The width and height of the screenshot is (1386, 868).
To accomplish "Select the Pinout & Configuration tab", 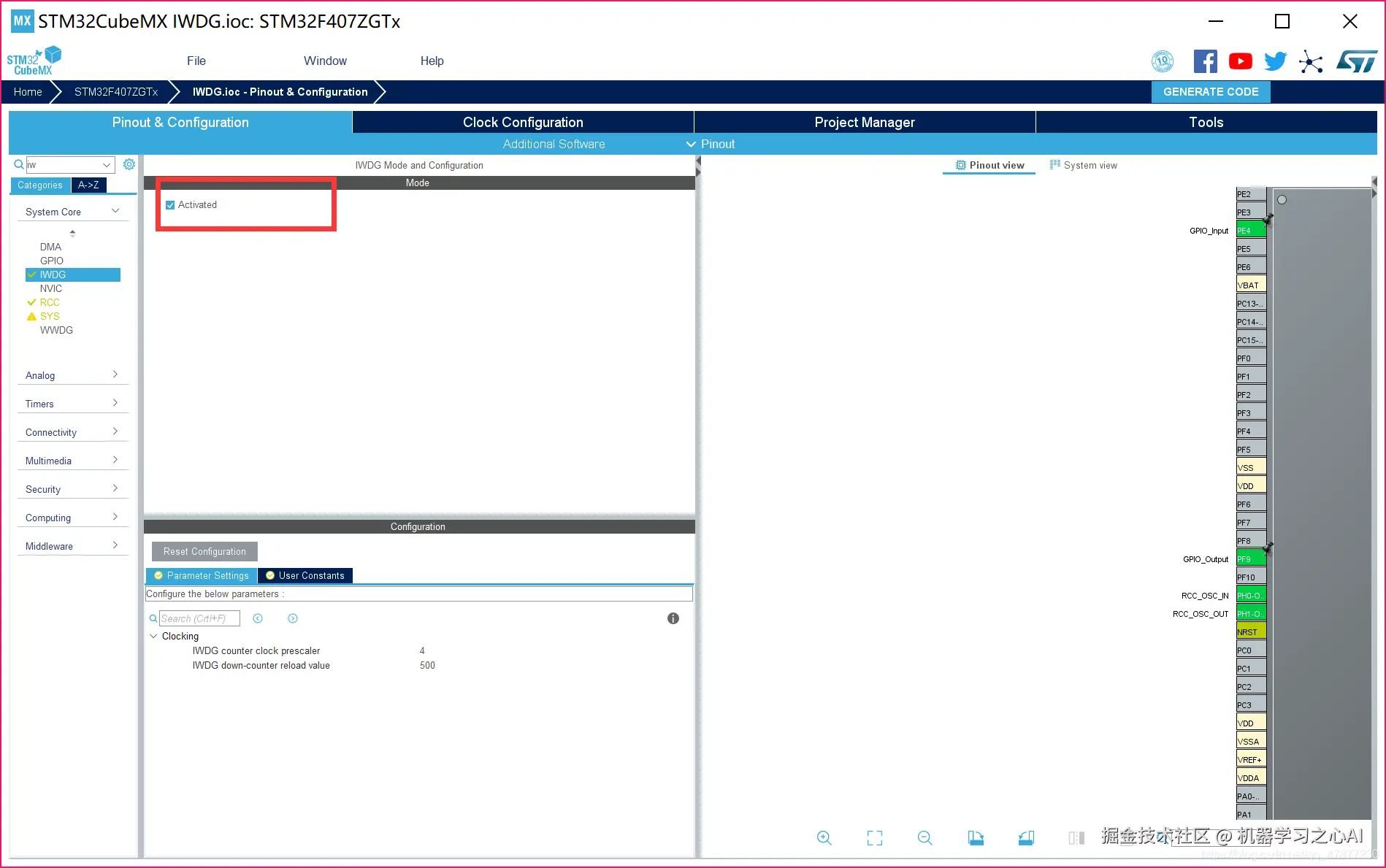I will point(180,122).
